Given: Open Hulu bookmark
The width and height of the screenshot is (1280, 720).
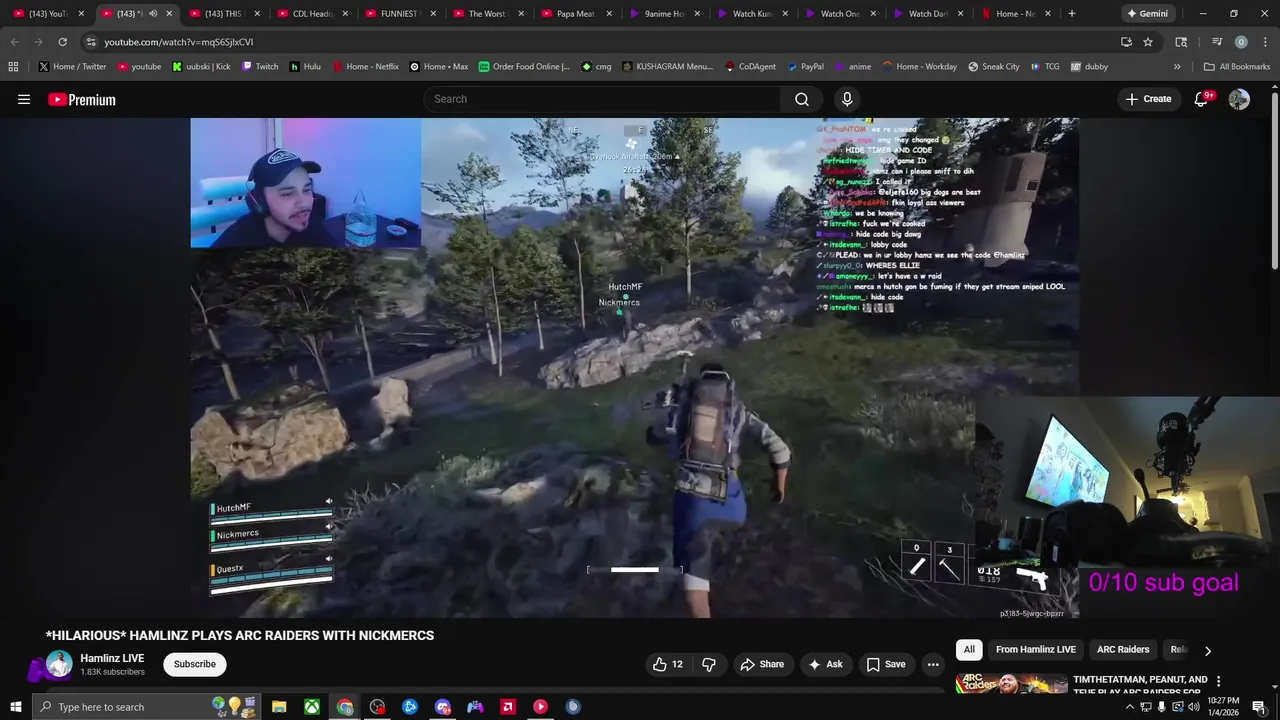Looking at the screenshot, I should [x=305, y=67].
